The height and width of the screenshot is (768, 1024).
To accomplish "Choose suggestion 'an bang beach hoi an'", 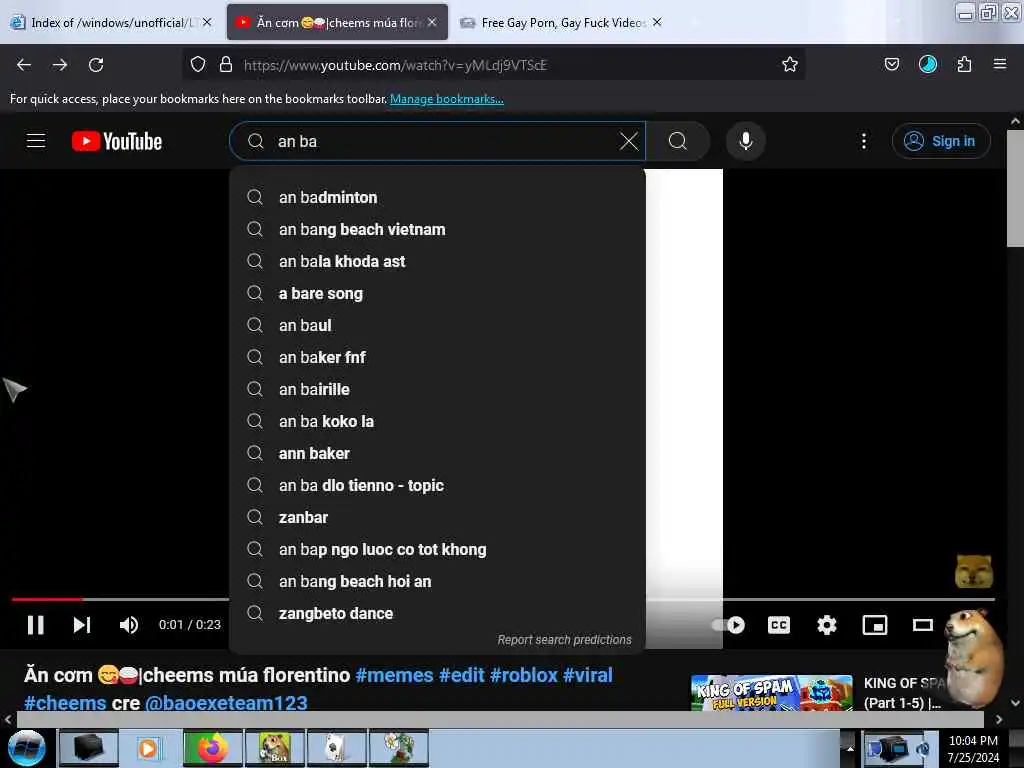I will (x=437, y=581).
